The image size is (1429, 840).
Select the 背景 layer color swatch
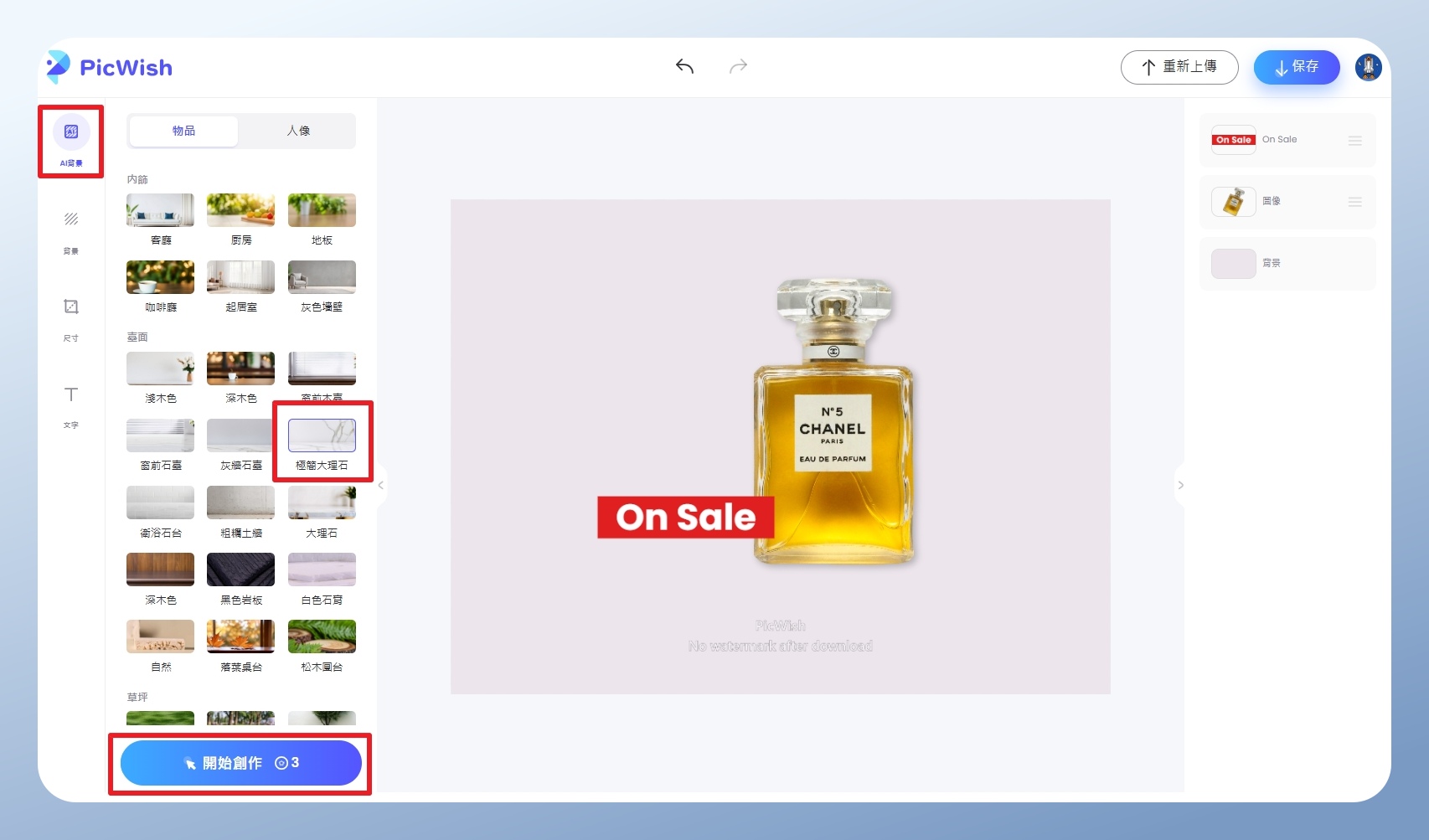point(1233,264)
